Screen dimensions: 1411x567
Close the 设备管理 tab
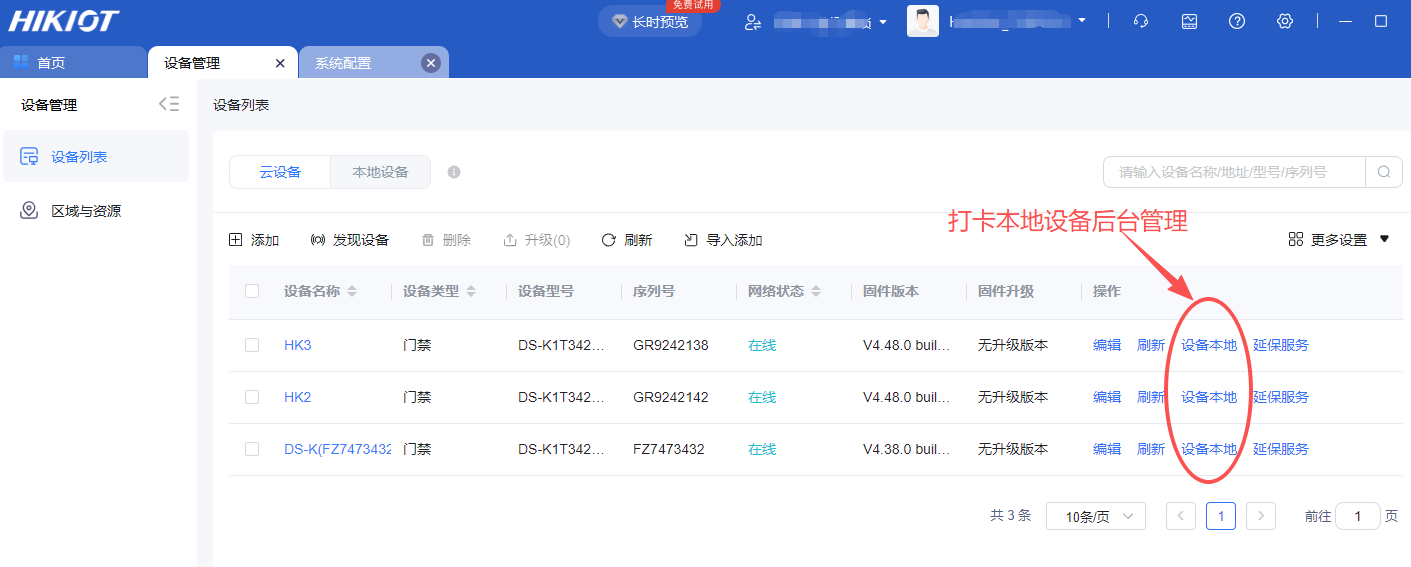280,63
